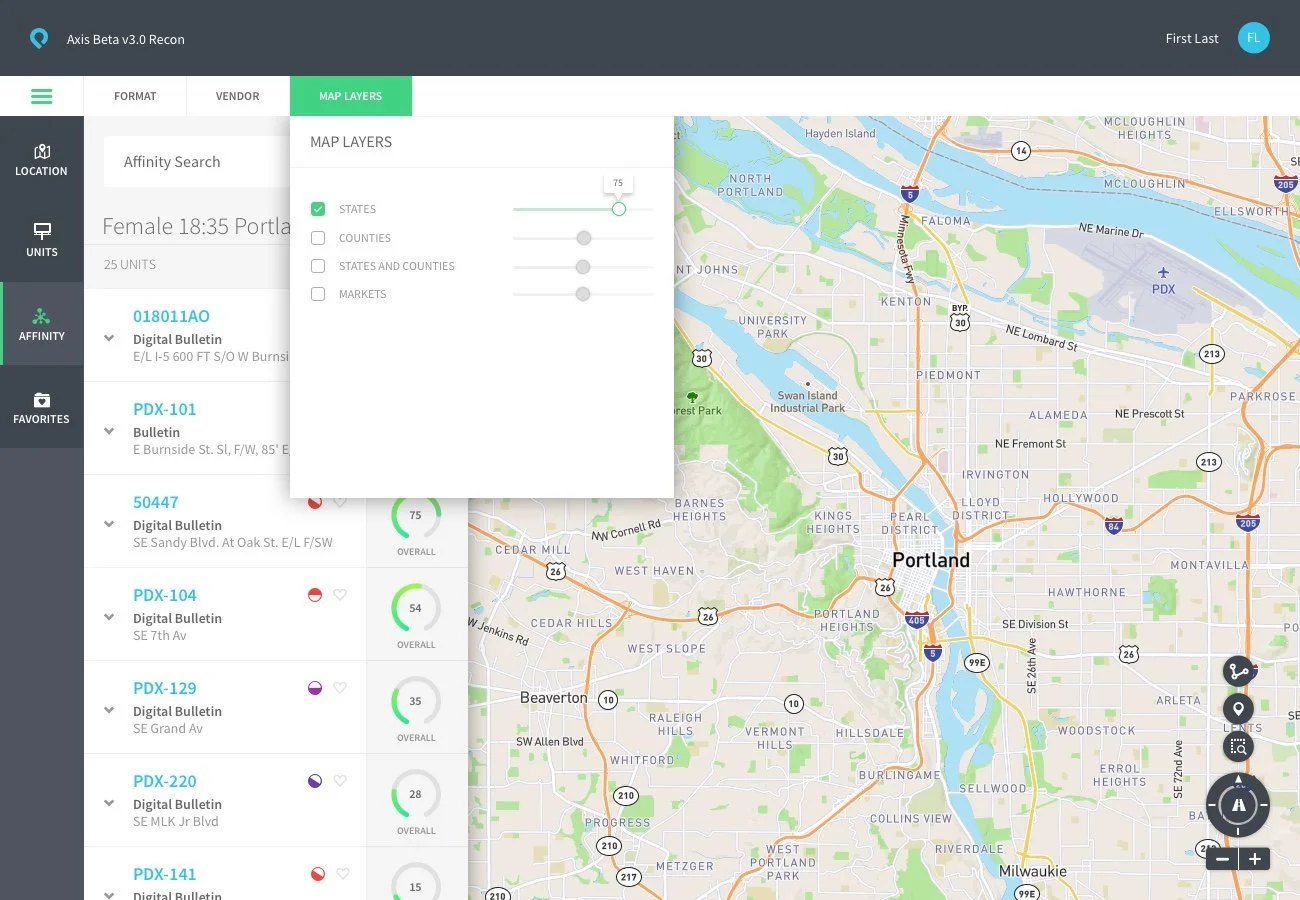Zoom out the map with minus button

tap(1222, 859)
